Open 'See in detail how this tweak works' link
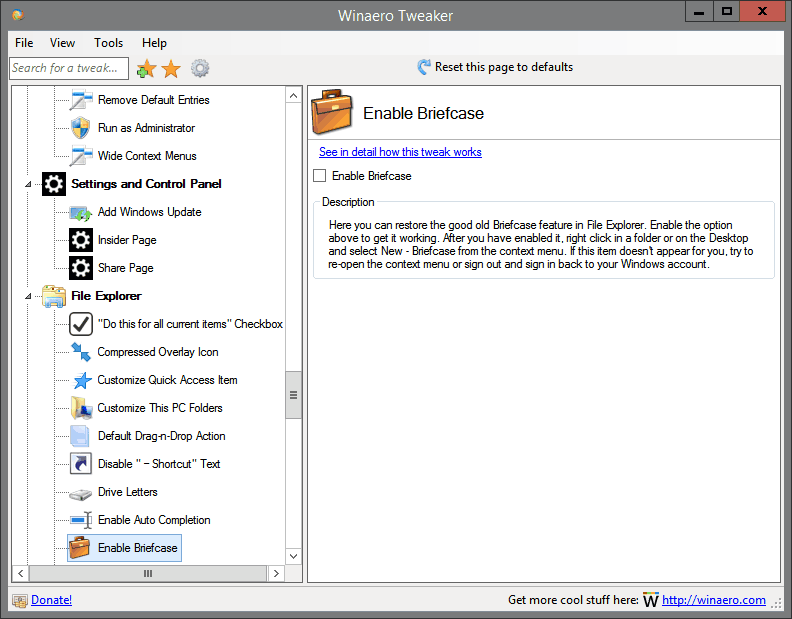This screenshot has height=619, width=792. pos(400,152)
